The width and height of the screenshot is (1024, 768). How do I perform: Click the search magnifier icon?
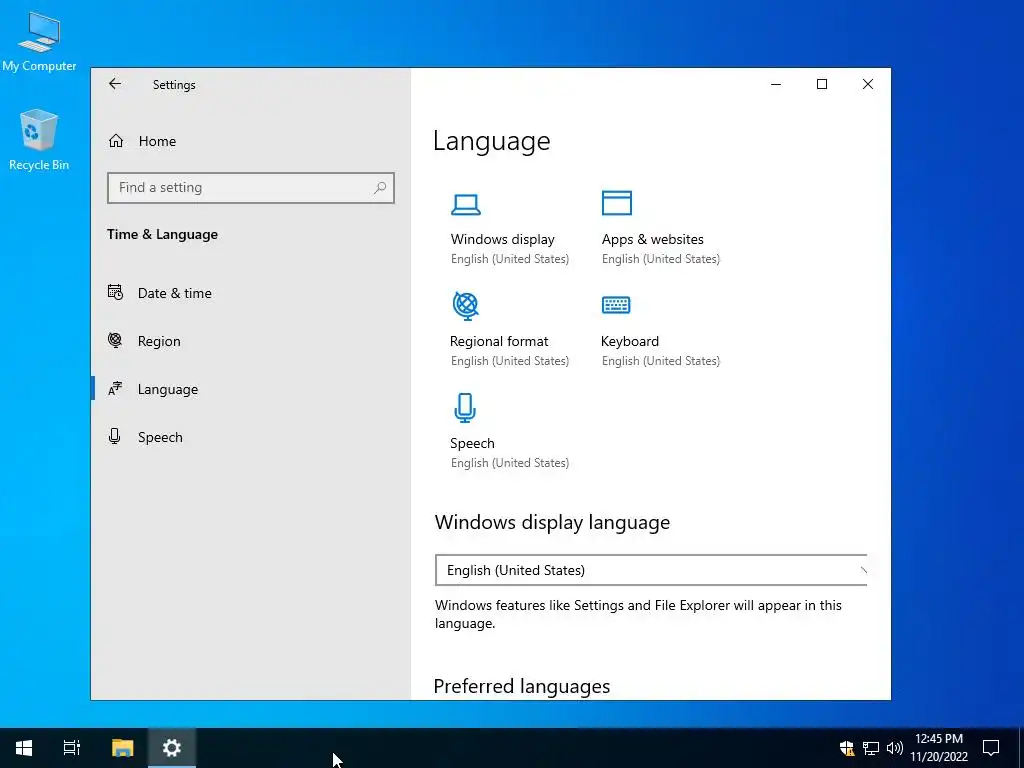[380, 188]
